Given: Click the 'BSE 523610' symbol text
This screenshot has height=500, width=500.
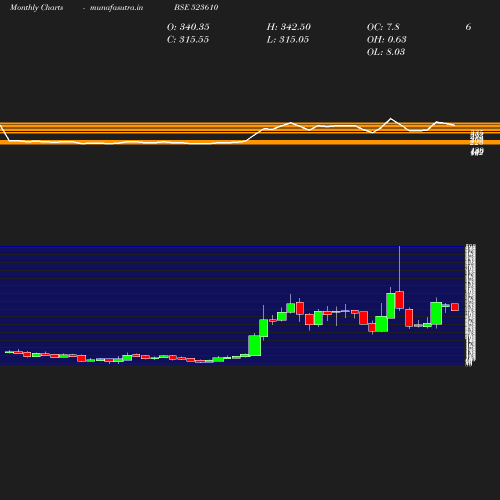Looking at the screenshot, I should pos(196,7).
